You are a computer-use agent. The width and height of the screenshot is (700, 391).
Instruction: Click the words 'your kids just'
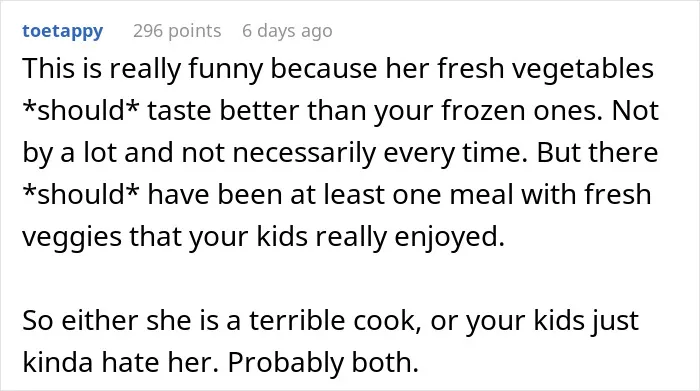tap(552, 320)
